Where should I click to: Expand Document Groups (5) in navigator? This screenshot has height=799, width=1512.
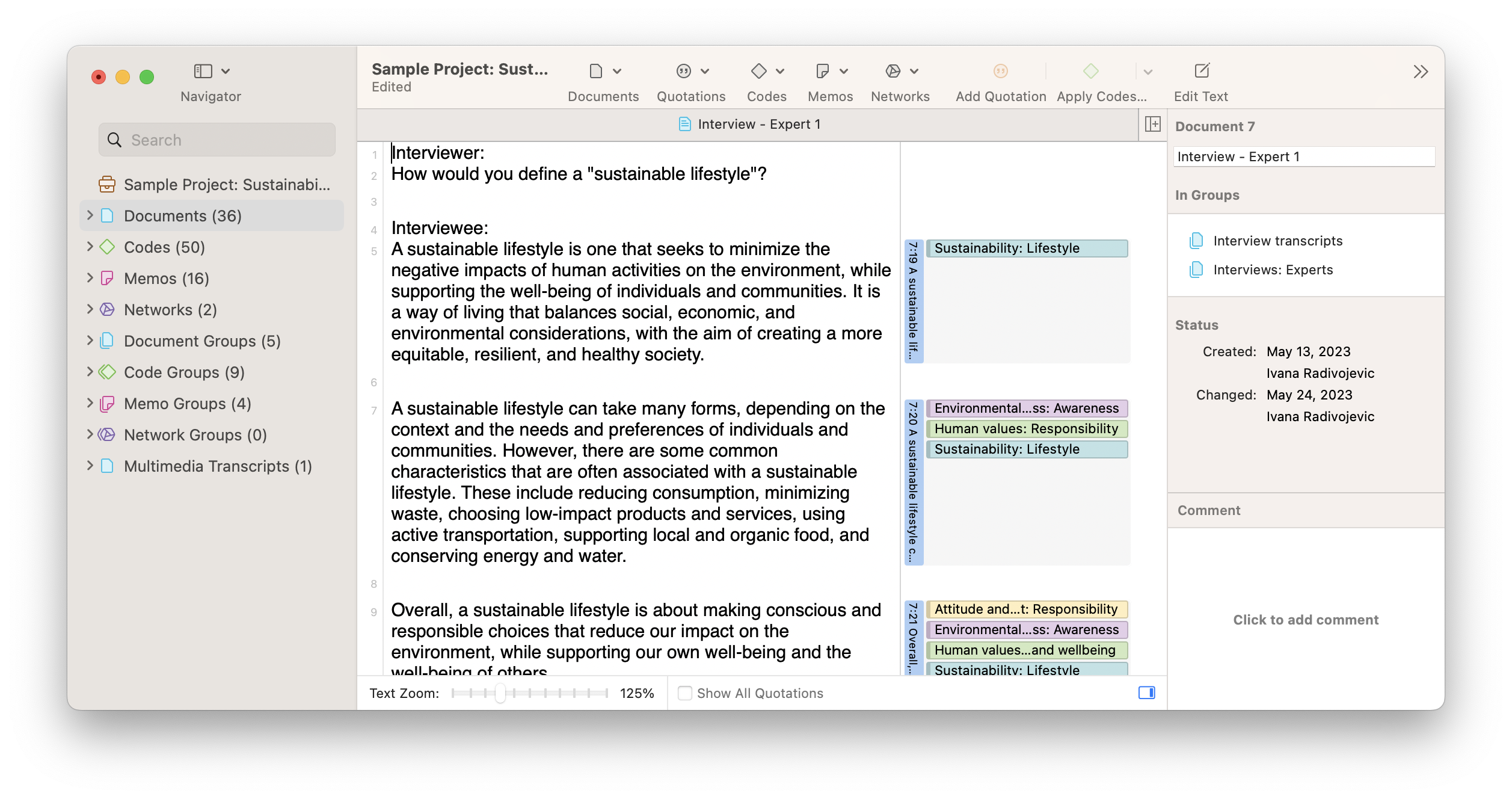(90, 341)
